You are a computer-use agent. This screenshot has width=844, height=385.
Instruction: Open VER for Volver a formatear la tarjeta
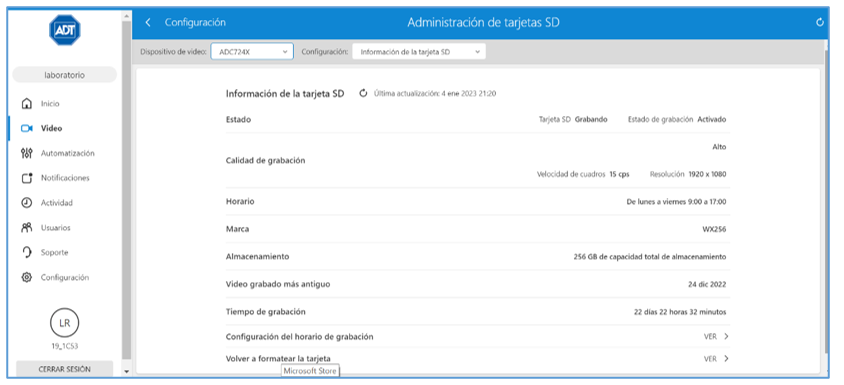pos(716,359)
